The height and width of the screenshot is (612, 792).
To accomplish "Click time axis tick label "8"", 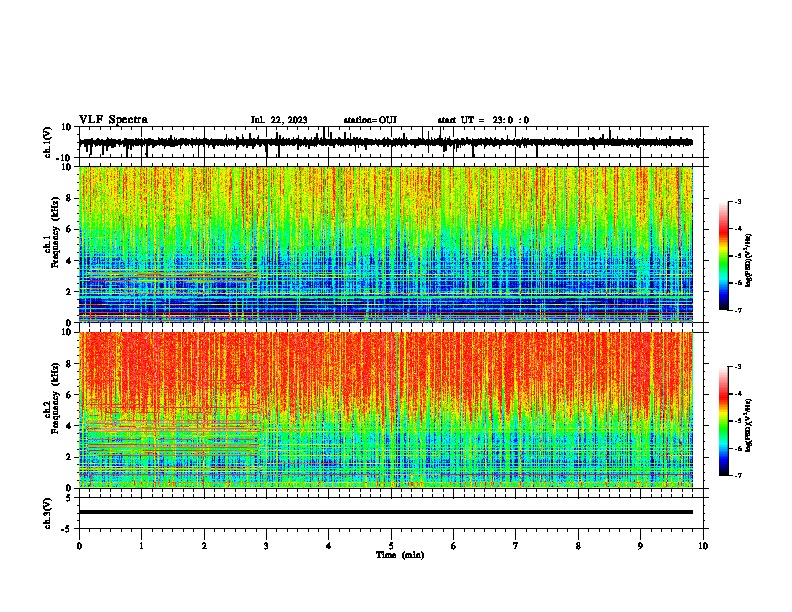I will pos(578,546).
